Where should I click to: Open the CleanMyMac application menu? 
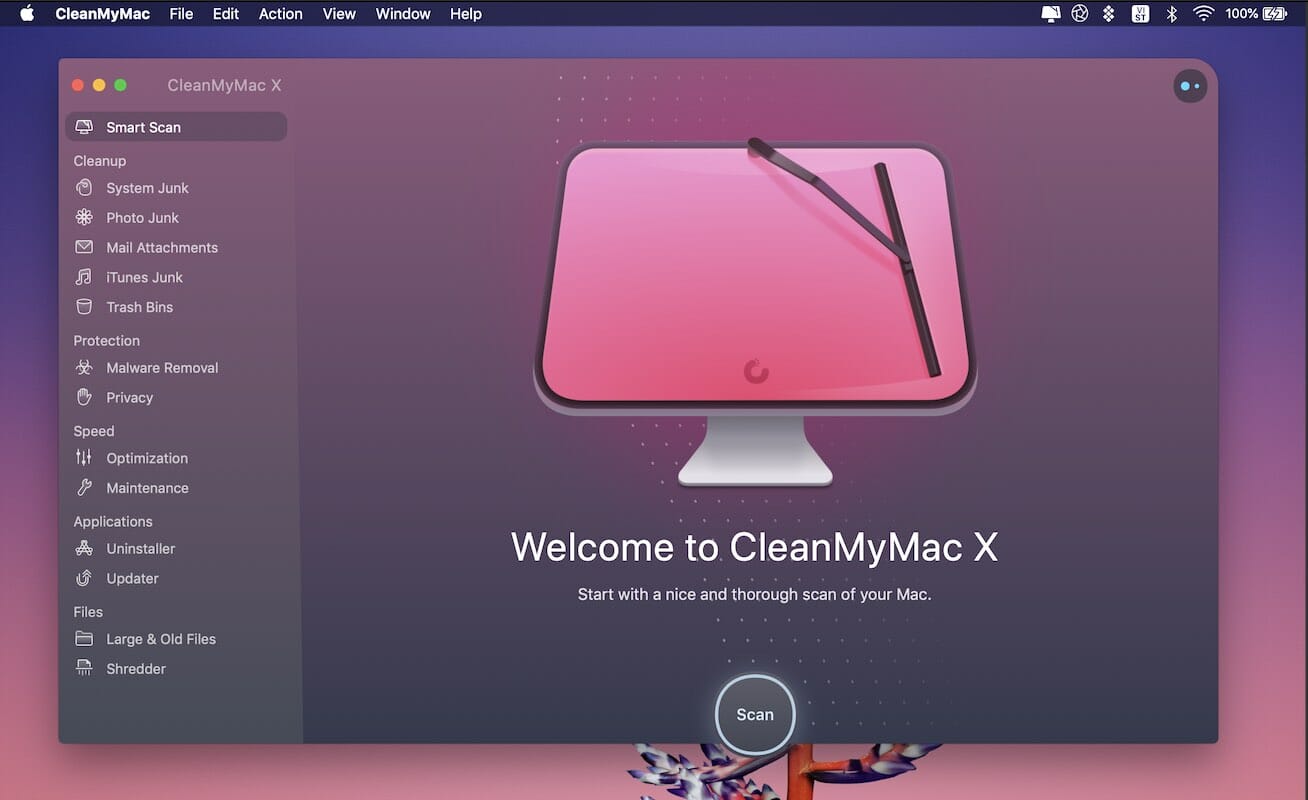point(103,14)
